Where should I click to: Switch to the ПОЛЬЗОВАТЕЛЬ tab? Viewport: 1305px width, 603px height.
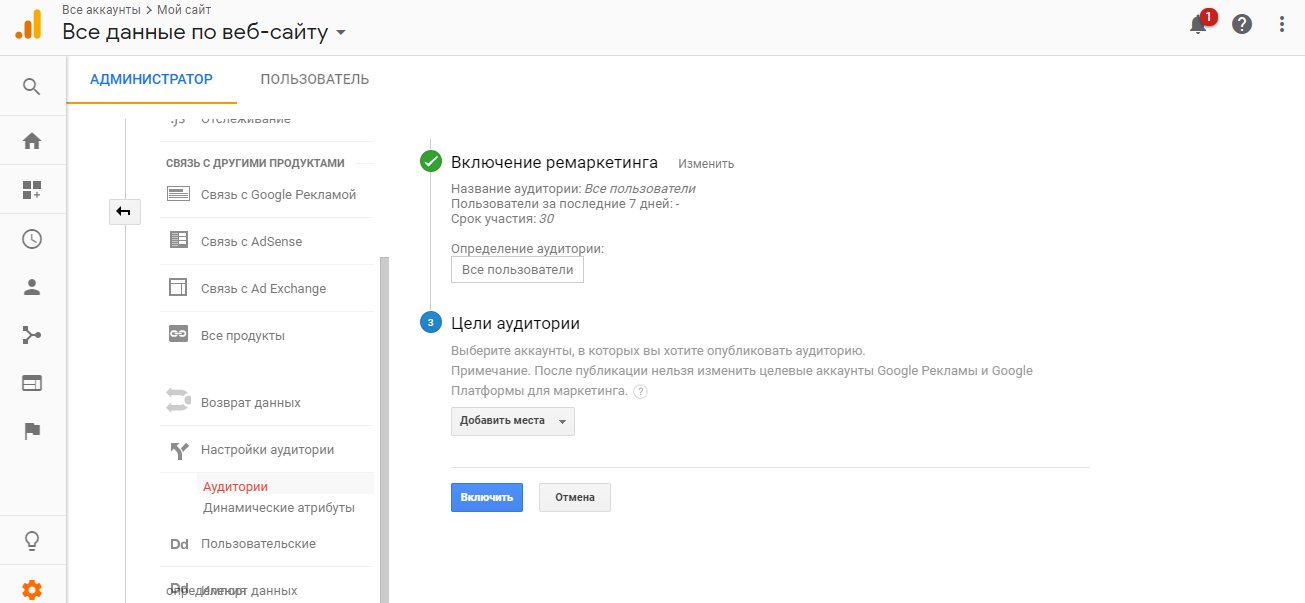tap(314, 78)
